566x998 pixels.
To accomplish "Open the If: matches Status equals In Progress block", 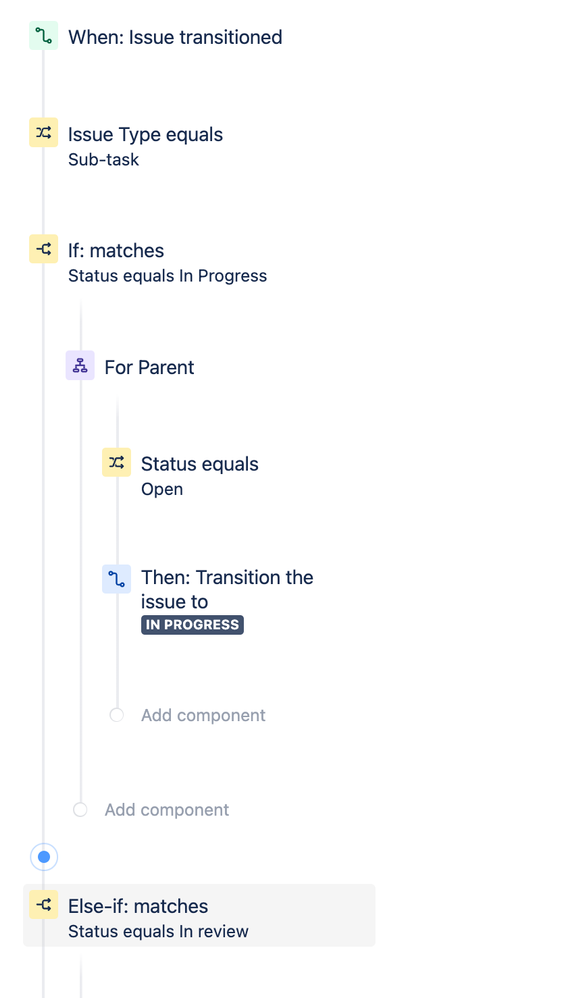I will point(167,262).
